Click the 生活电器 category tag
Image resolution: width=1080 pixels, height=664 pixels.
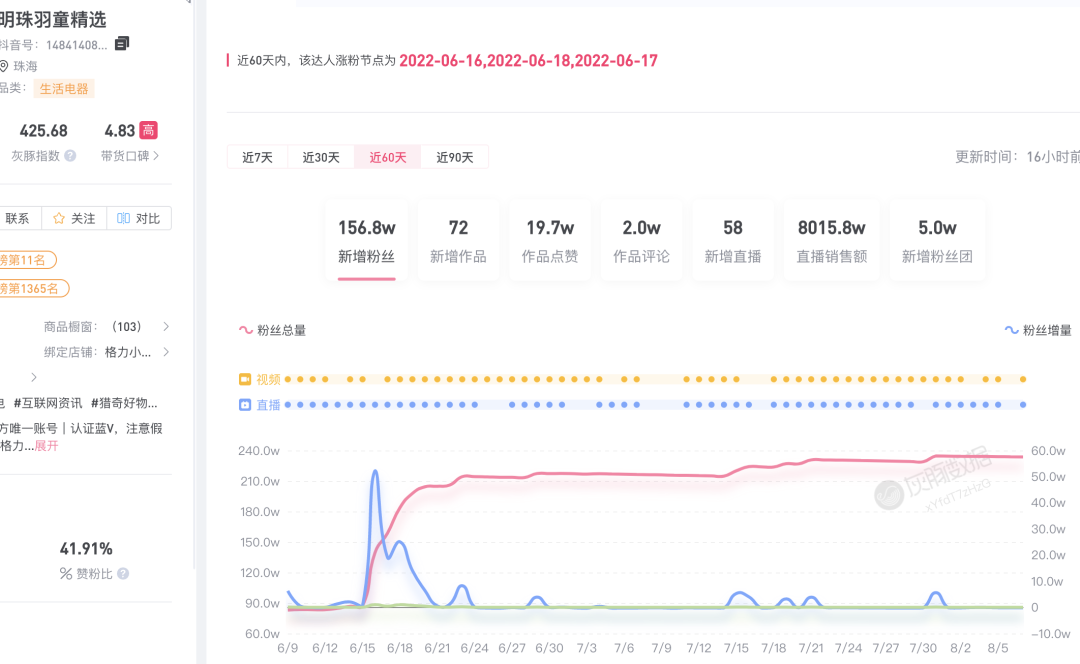pos(64,89)
